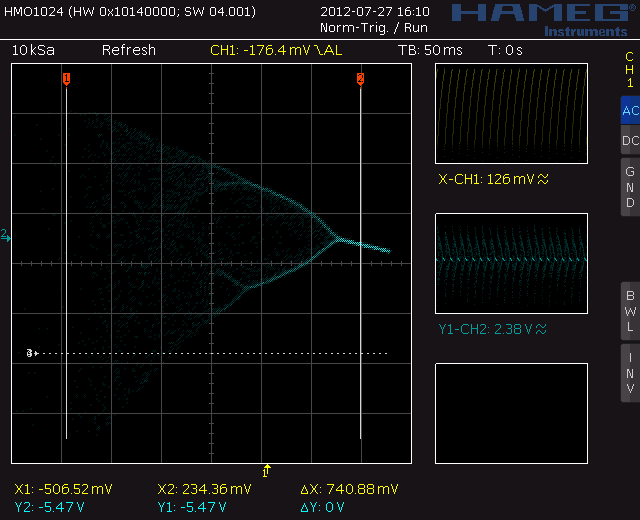Open the X-CH1 waveform thumbnail
Image resolution: width=640 pixels, height=520 pixels.
pos(511,114)
